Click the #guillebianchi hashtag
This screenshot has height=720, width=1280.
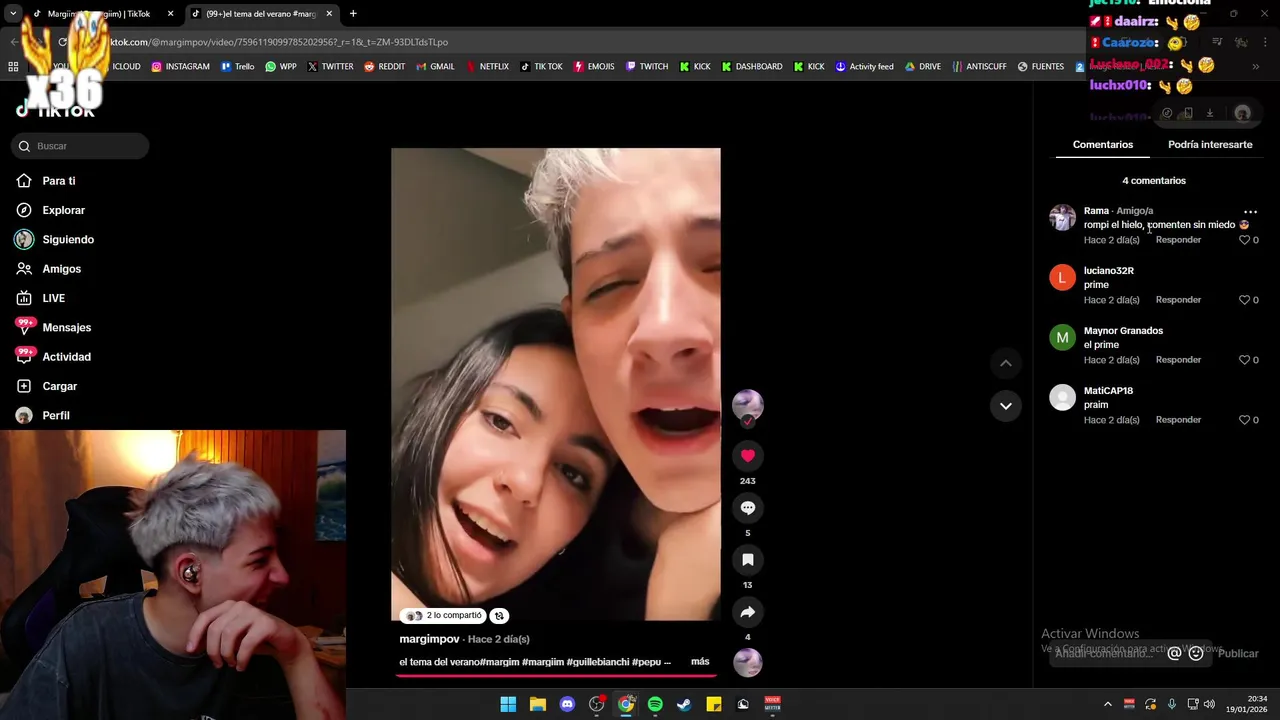[597, 662]
